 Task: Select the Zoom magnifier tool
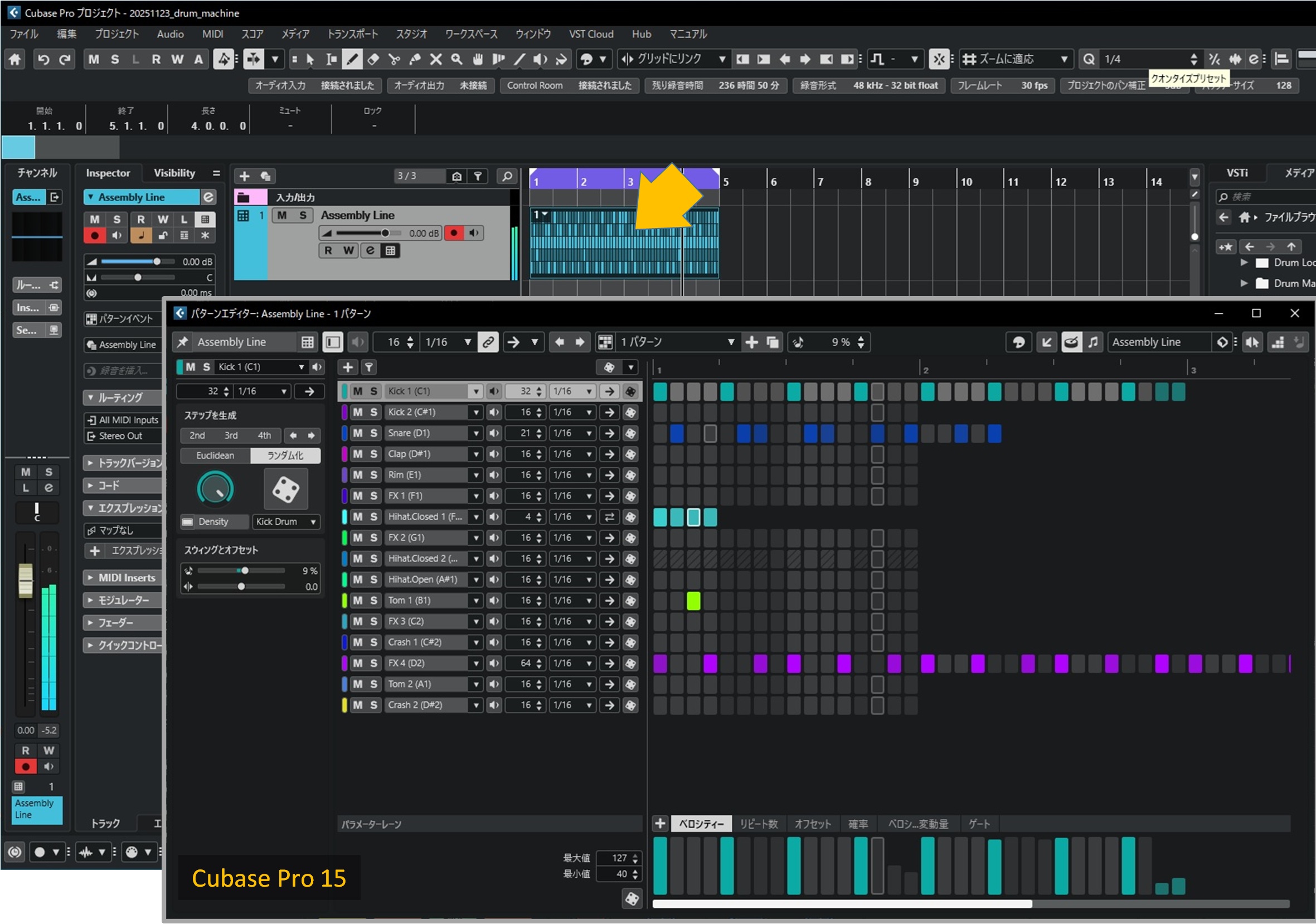pyautogui.click(x=457, y=59)
